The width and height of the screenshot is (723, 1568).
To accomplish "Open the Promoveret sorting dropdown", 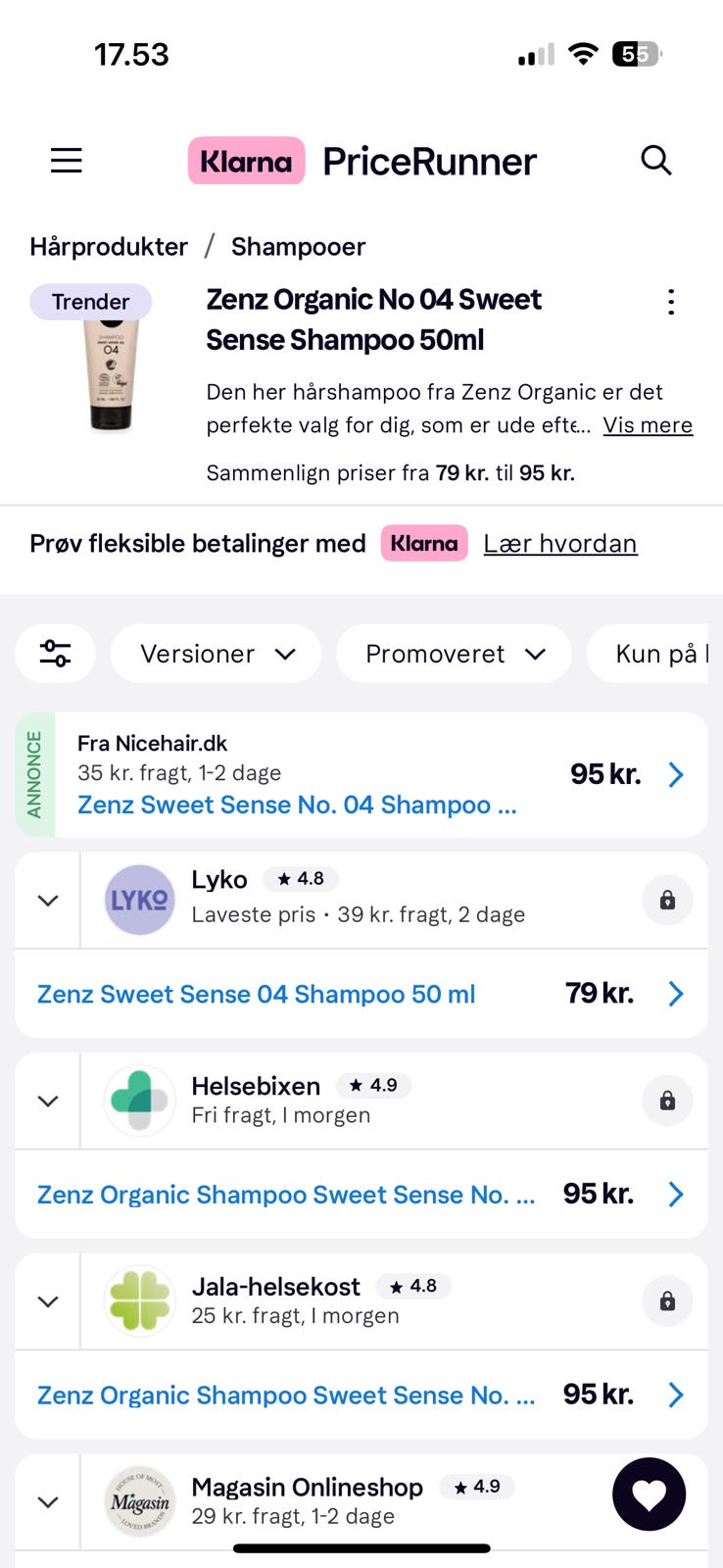I will click(454, 654).
